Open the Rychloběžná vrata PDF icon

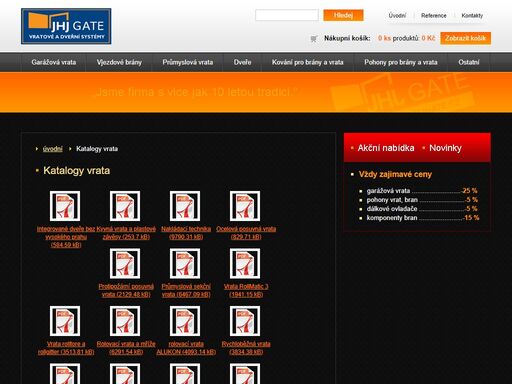(245, 321)
